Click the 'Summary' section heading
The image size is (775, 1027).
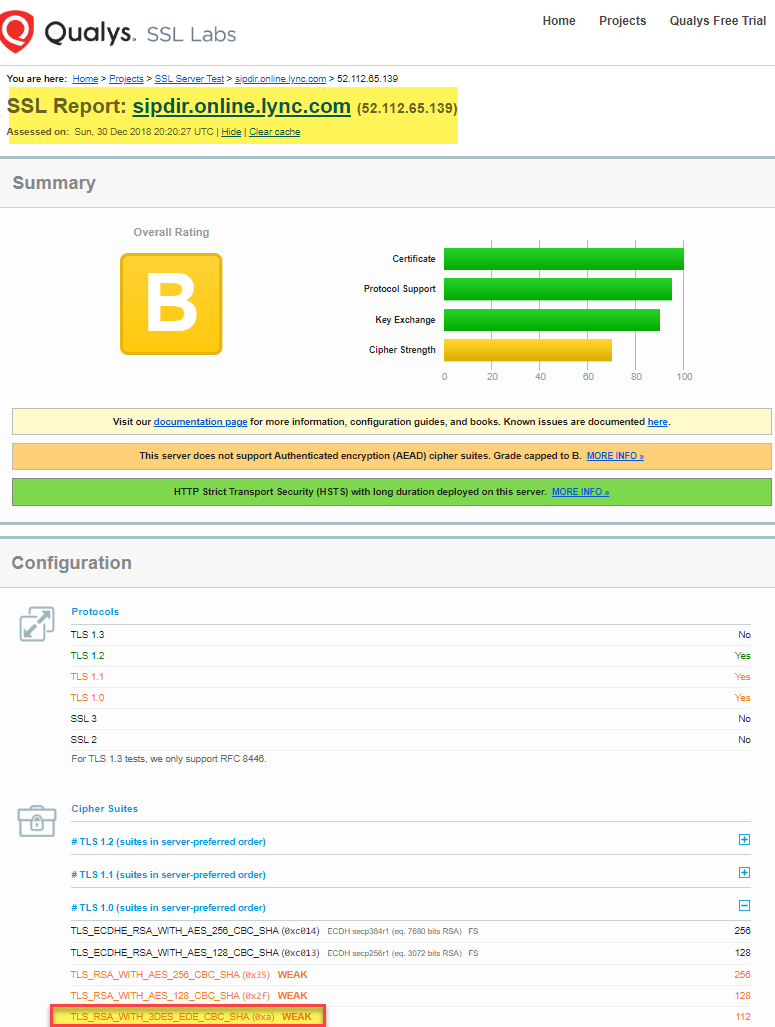tap(54, 183)
